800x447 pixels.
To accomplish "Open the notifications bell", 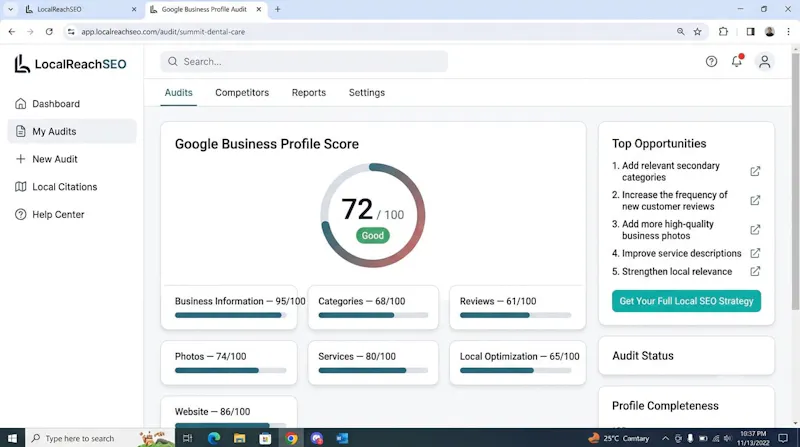I will click(737, 61).
